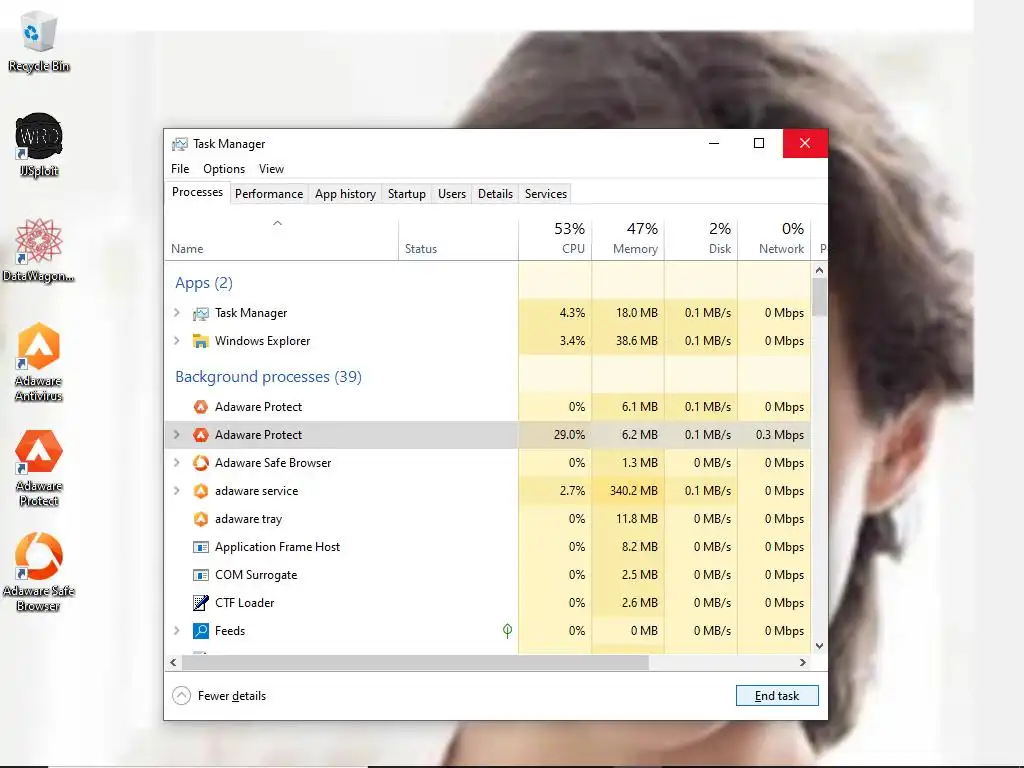Click the horizontal scrollbar right arrow

[803, 662]
